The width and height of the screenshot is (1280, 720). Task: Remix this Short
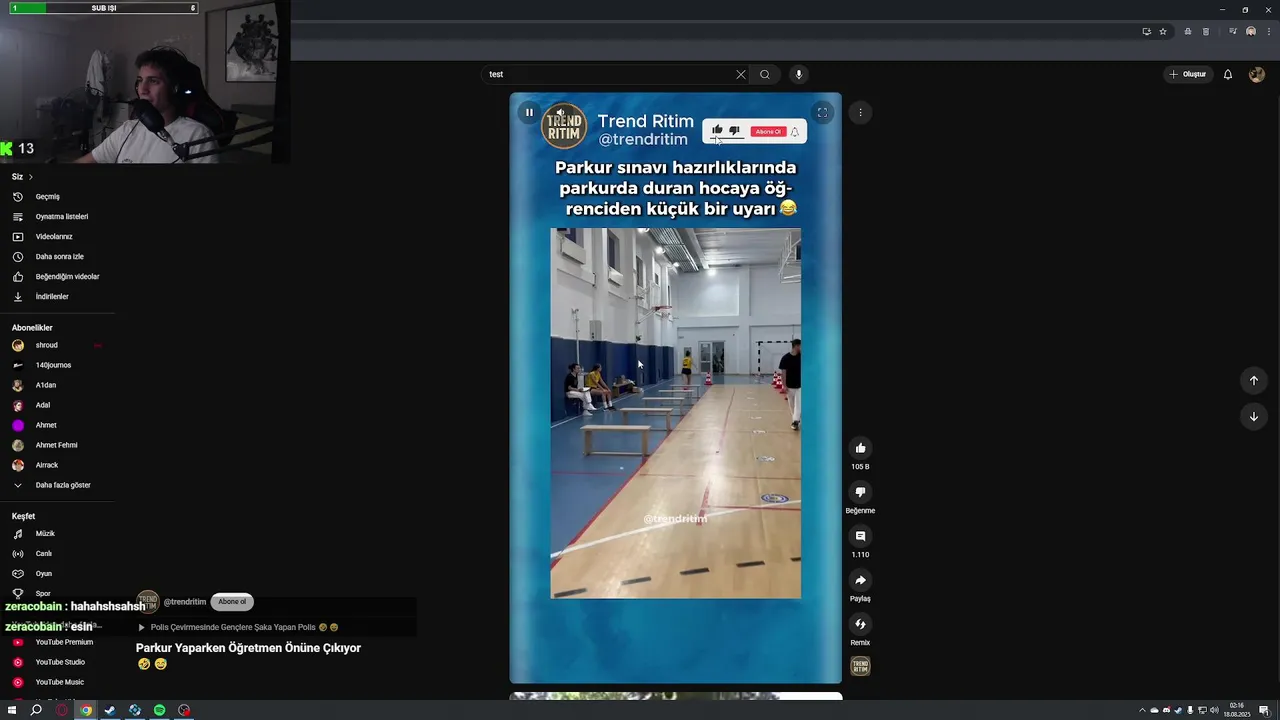pyautogui.click(x=860, y=624)
